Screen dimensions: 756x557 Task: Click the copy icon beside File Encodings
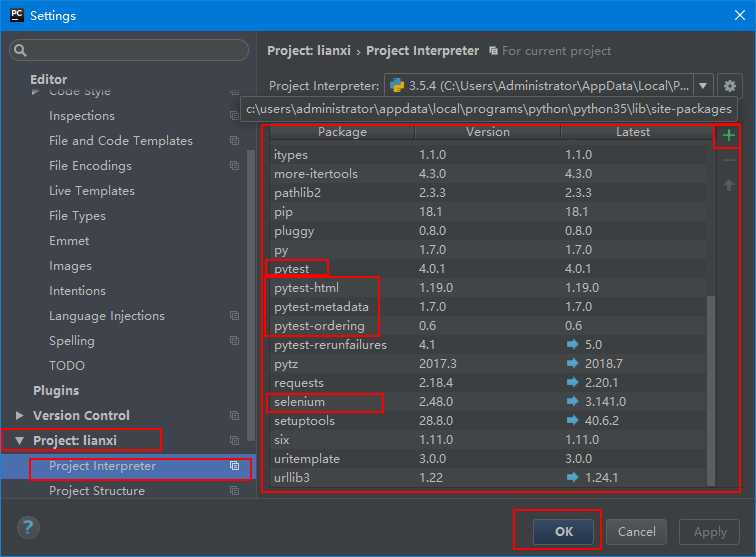tap(234, 165)
